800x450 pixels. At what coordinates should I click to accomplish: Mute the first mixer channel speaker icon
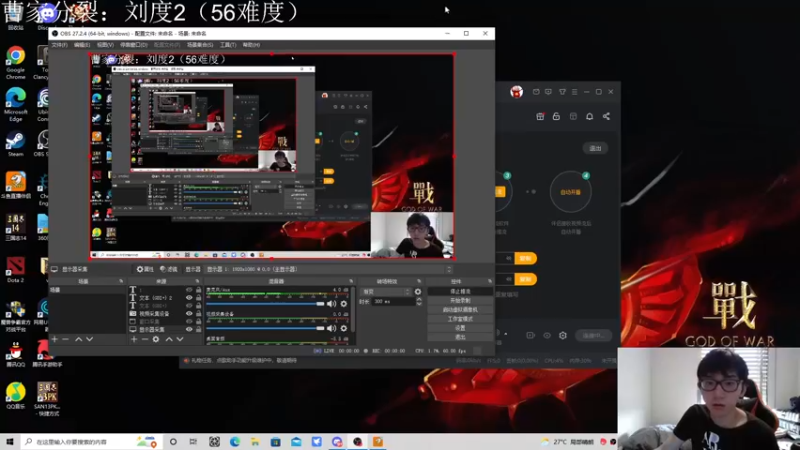click(x=331, y=304)
